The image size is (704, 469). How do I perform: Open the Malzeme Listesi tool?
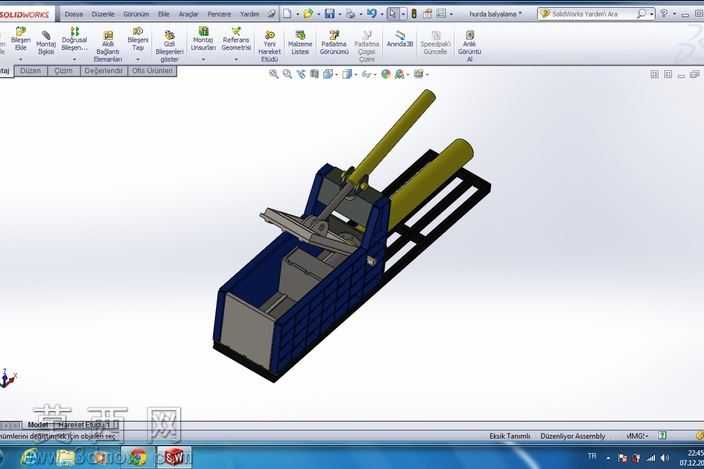[x=300, y=43]
